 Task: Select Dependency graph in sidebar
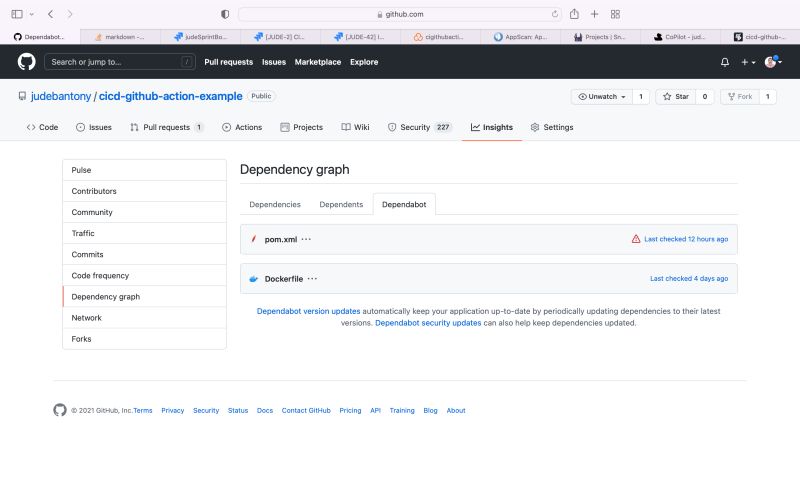(x=144, y=296)
